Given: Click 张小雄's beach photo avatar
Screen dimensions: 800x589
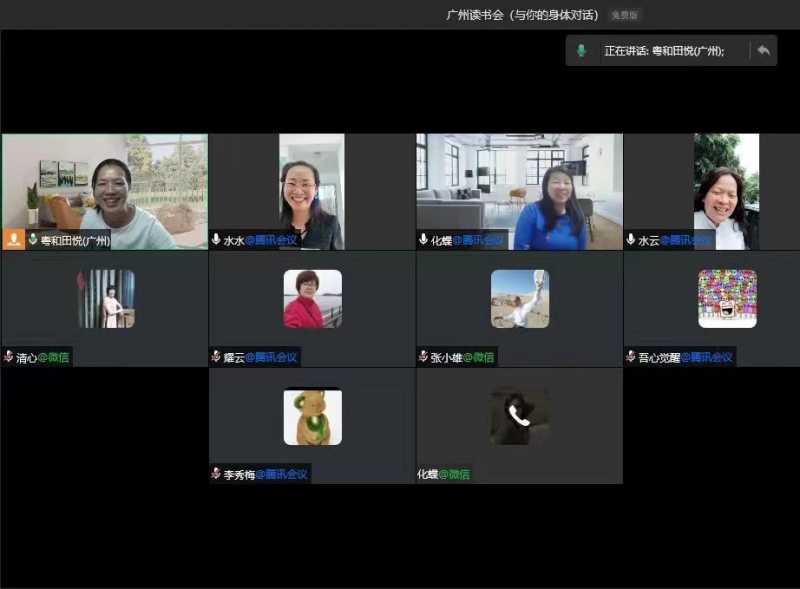Looking at the screenshot, I should [x=519, y=299].
